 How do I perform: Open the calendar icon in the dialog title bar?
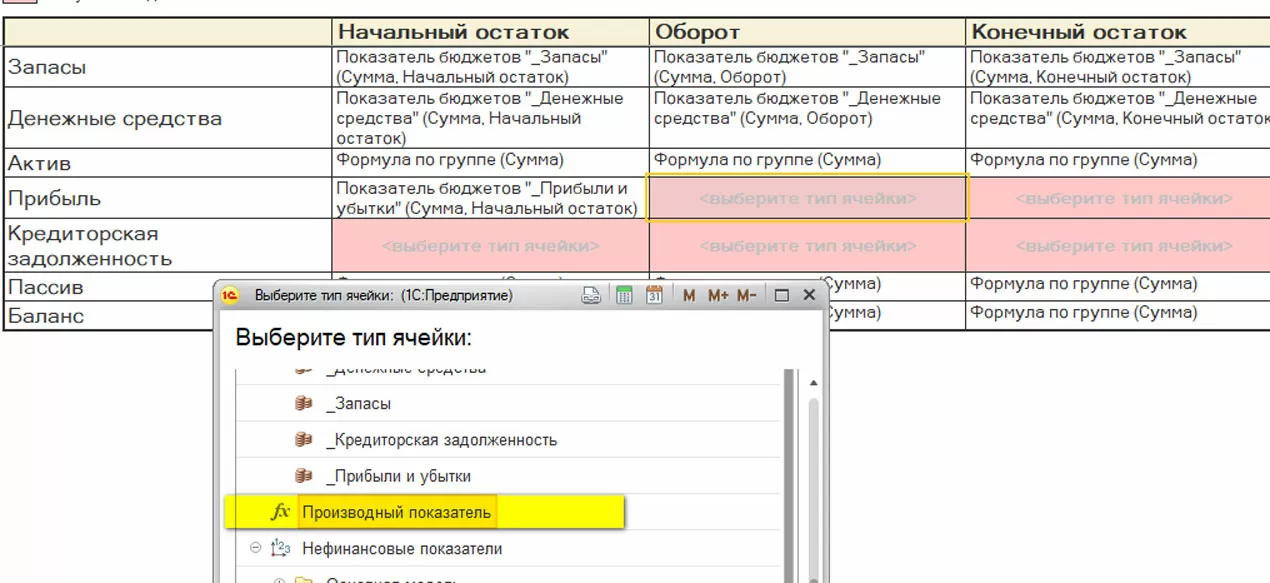coord(655,295)
